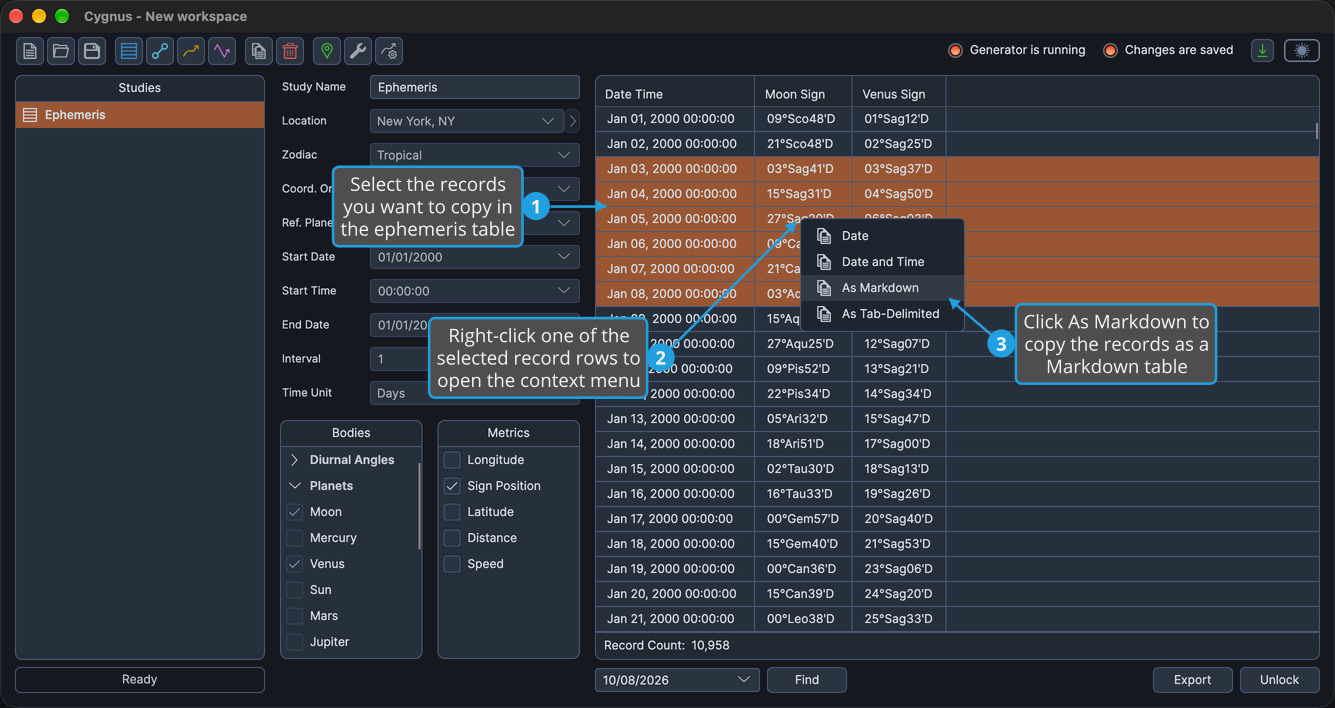
Task: Click the Ready status bar
Action: point(140,680)
